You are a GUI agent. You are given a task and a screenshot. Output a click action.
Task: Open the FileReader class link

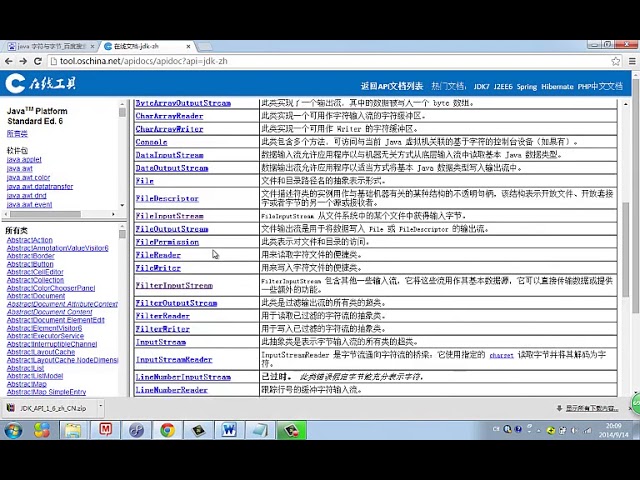point(158,255)
